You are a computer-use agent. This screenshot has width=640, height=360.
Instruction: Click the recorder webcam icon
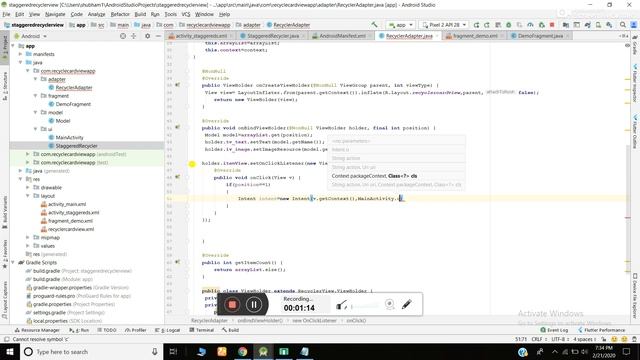coord(389,304)
